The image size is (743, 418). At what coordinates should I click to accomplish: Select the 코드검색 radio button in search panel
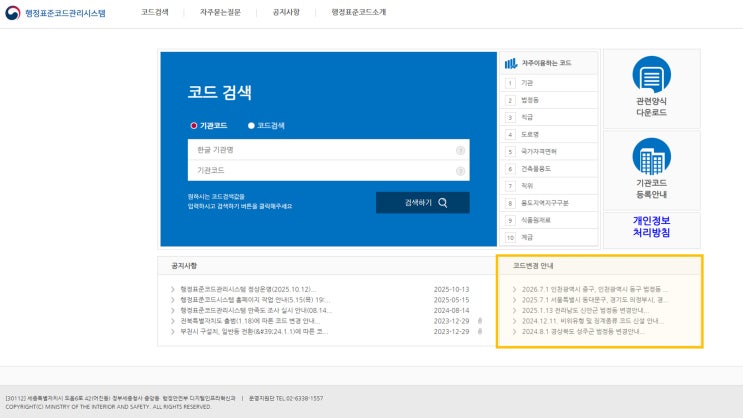click(251, 126)
